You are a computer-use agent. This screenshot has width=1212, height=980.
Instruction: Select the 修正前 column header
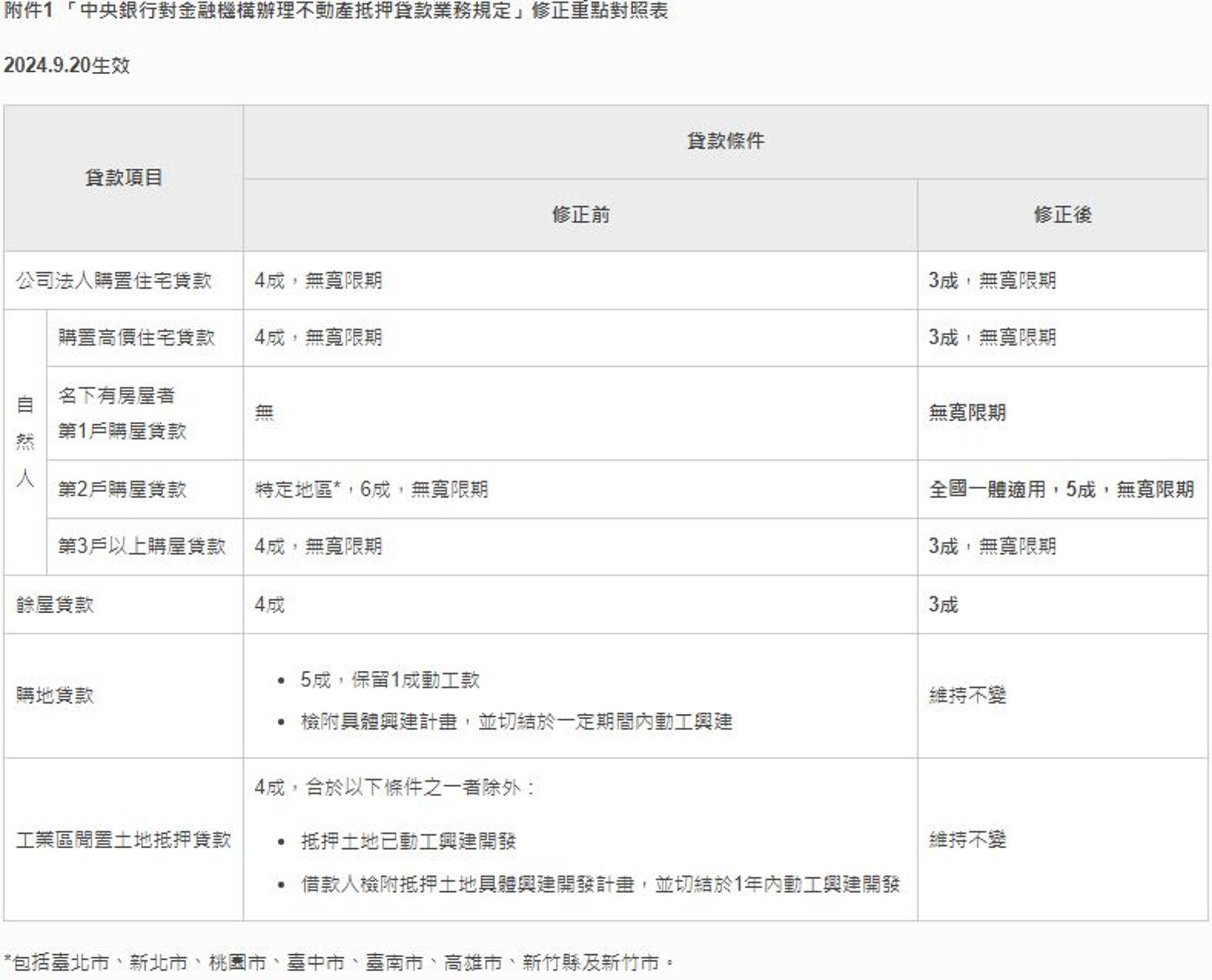click(581, 215)
